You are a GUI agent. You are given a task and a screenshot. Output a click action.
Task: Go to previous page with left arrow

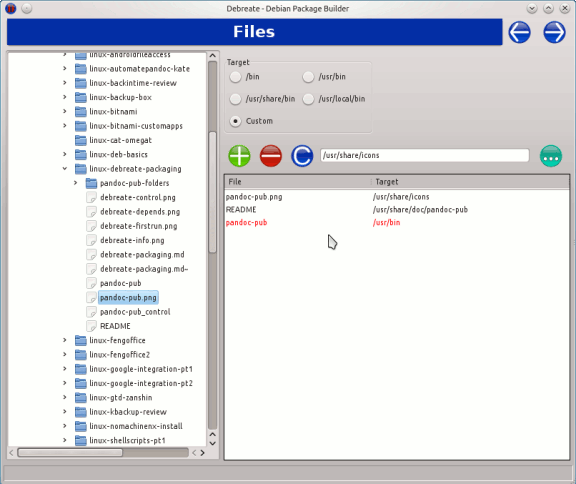519,32
